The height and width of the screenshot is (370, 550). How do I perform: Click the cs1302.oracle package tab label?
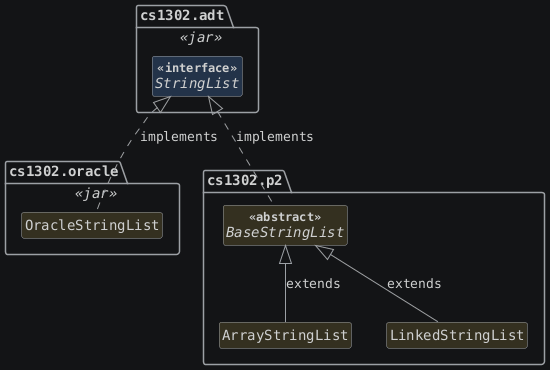(x=63, y=171)
